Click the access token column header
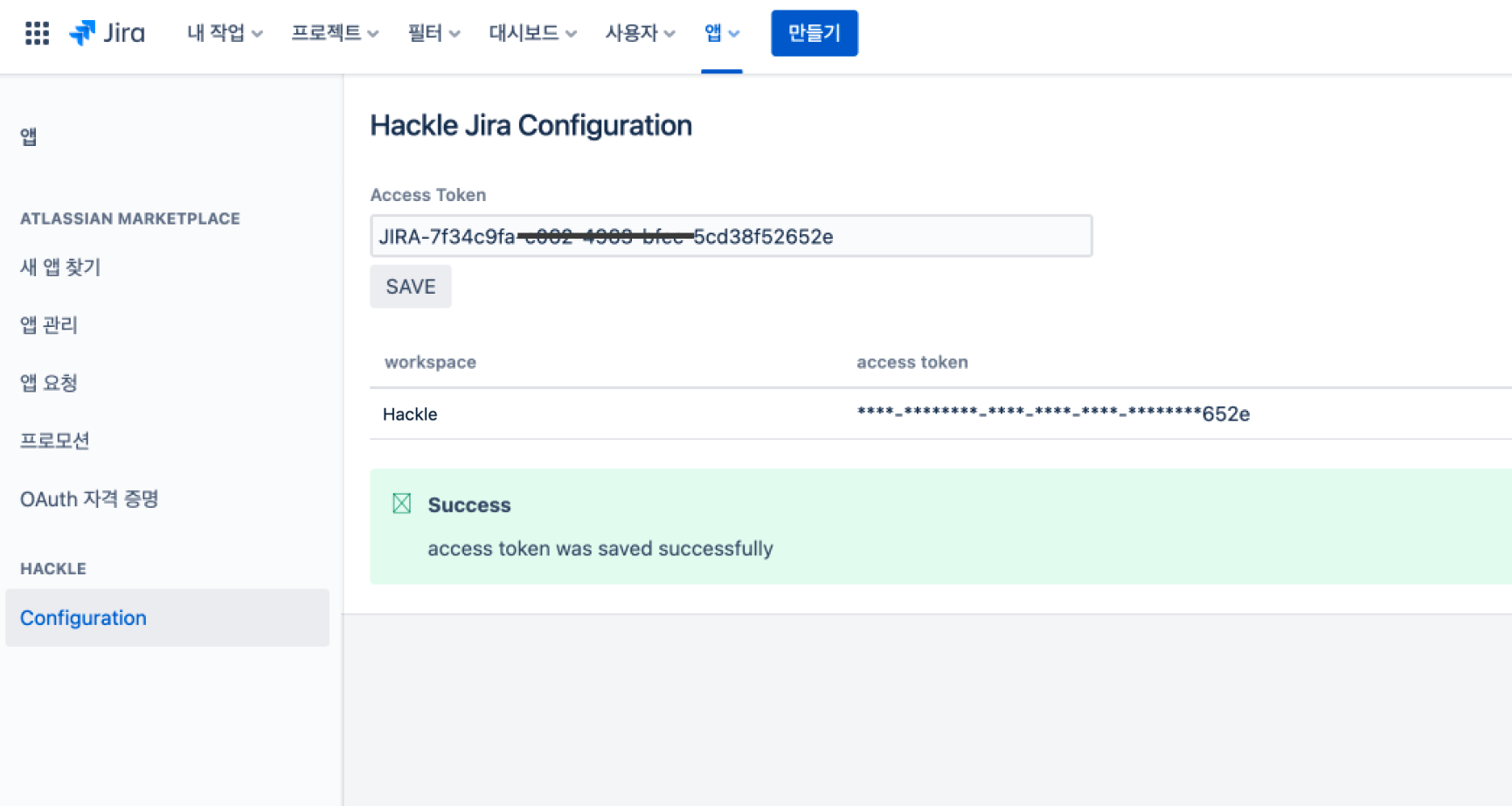Screen dimensions: 1512x806 [912, 362]
